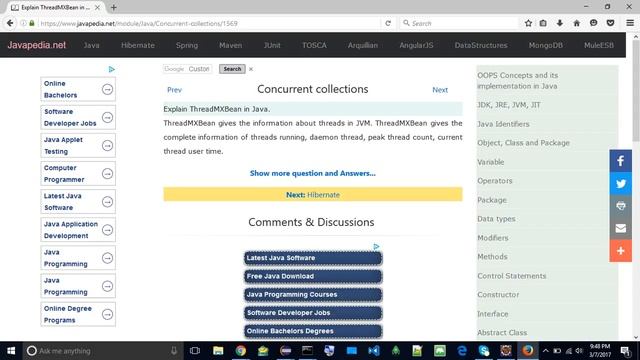Image resolution: width=640 pixels, height=360 pixels.
Task: Click the URL address bar
Action: click(x=208, y=23)
